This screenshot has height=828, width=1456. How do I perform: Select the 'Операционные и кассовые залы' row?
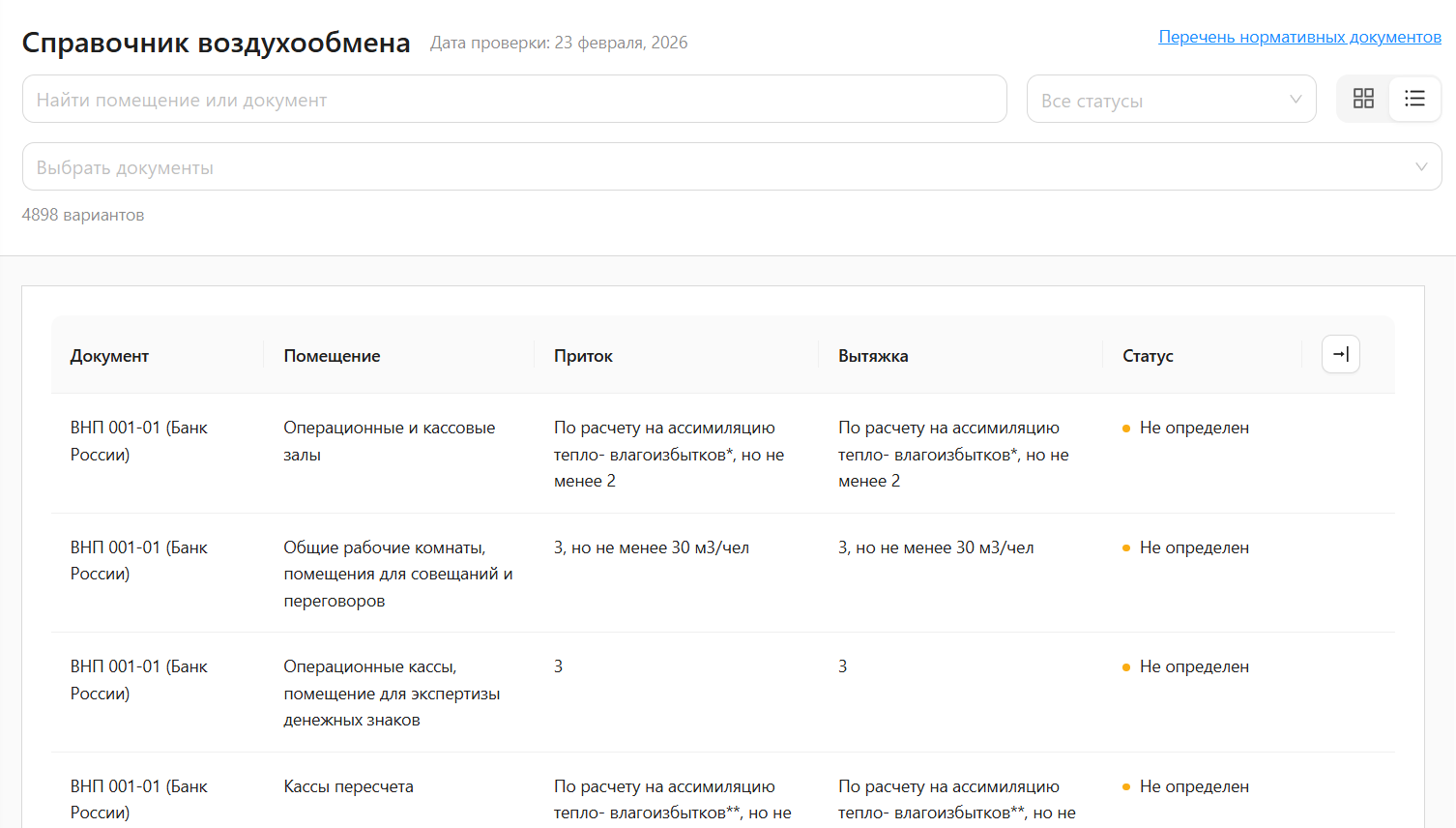(x=389, y=441)
